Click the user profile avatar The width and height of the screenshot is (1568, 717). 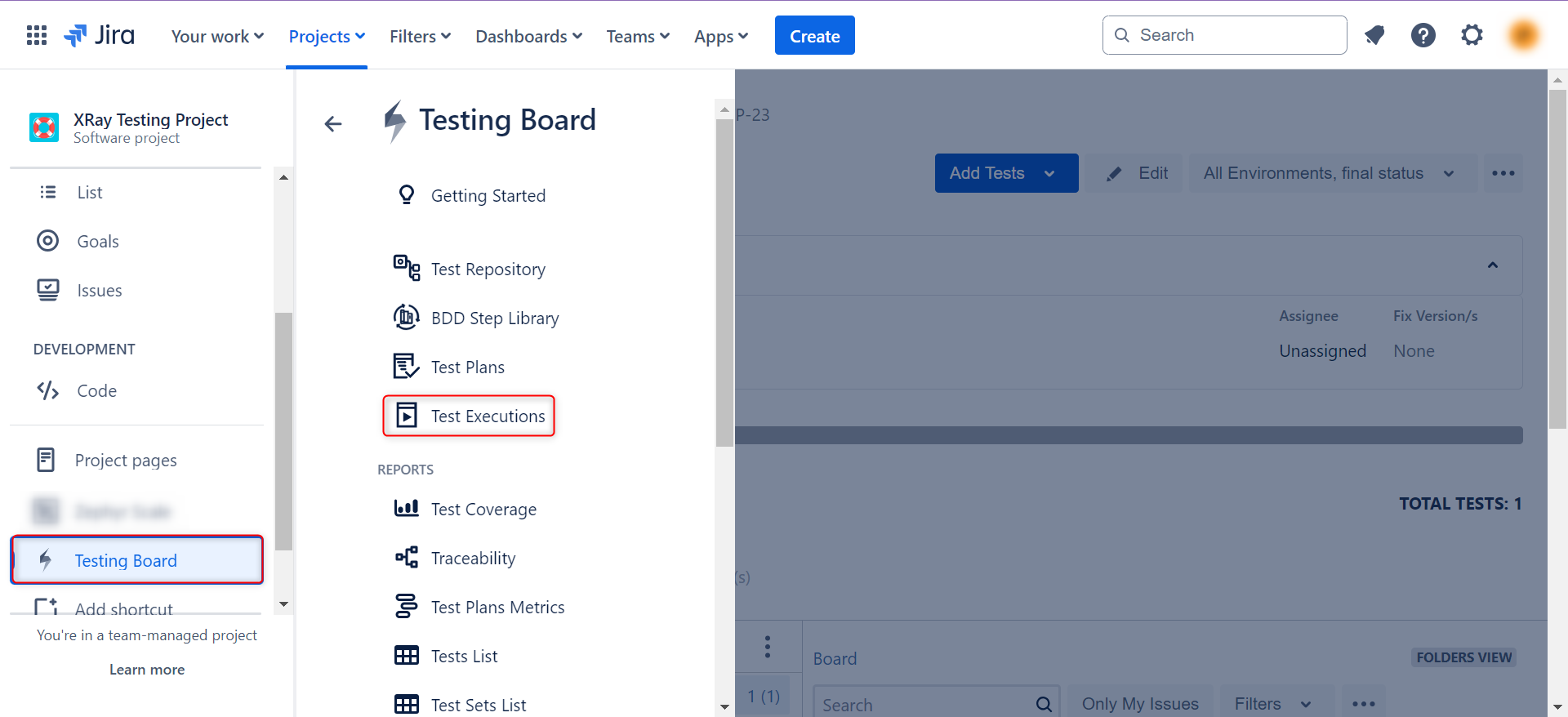point(1523,35)
